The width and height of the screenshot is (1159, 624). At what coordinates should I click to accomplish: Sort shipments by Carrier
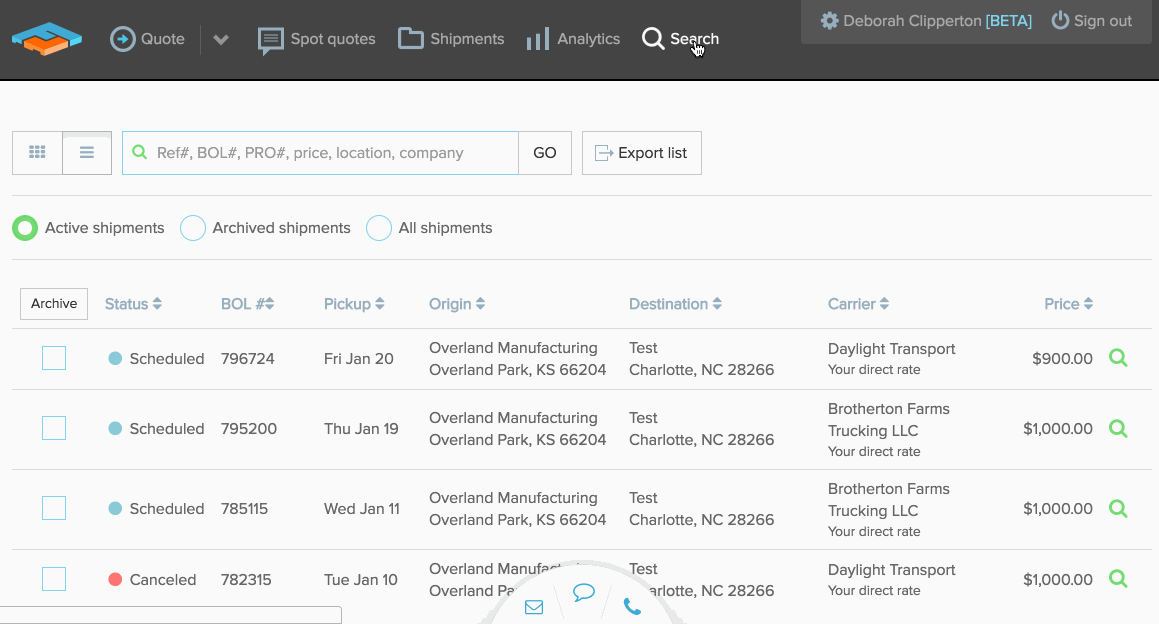[x=858, y=304]
